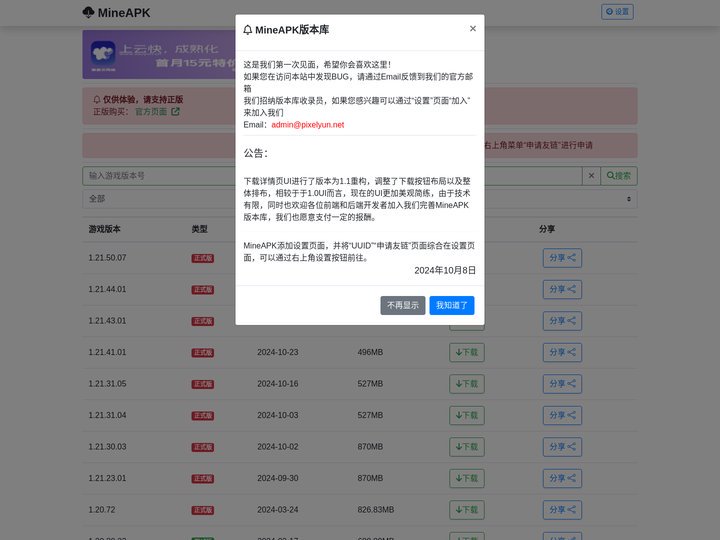Share version 1.21.41.01
This screenshot has width=720, height=540.
(x=562, y=352)
